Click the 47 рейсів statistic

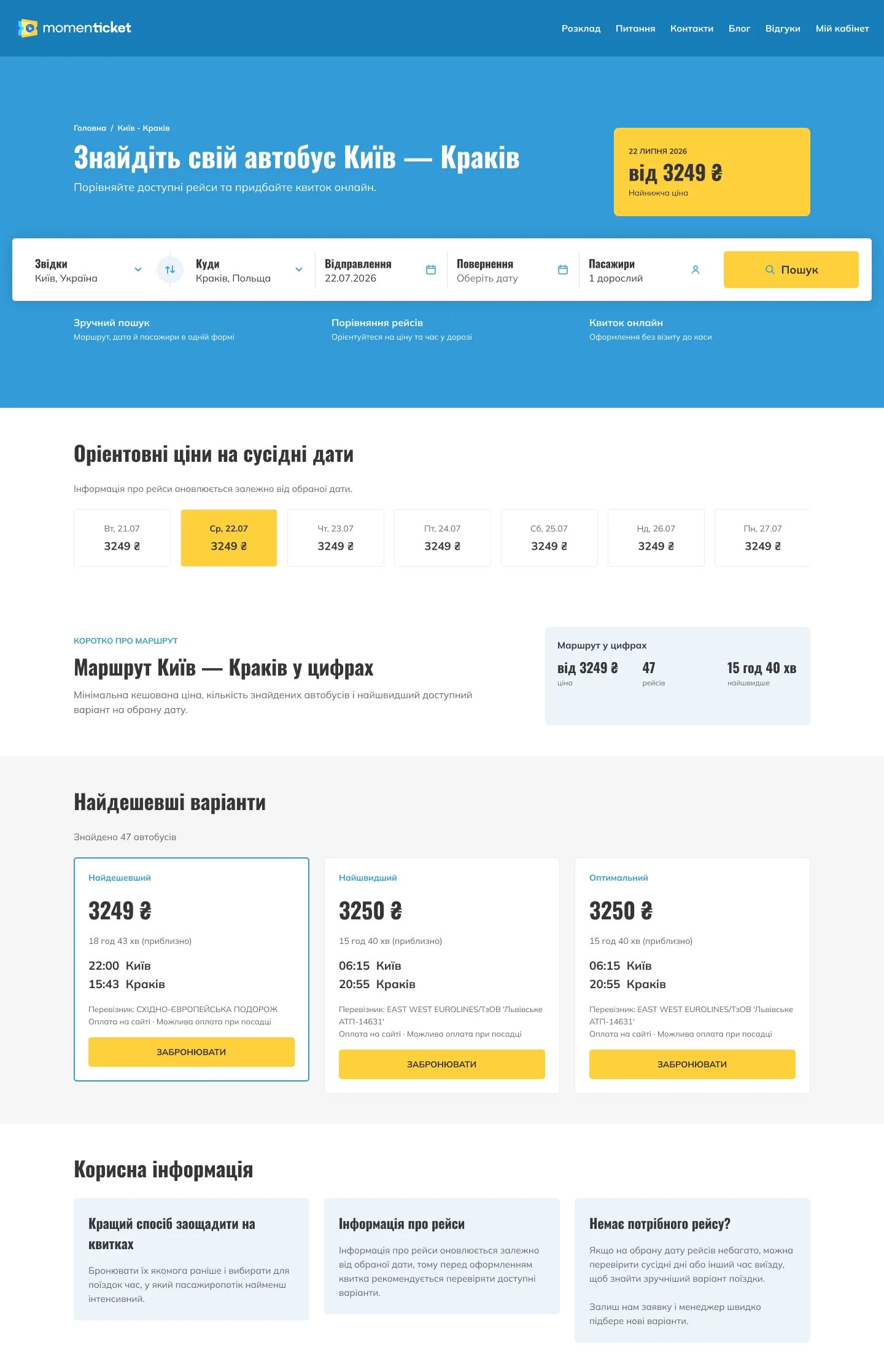click(x=654, y=673)
